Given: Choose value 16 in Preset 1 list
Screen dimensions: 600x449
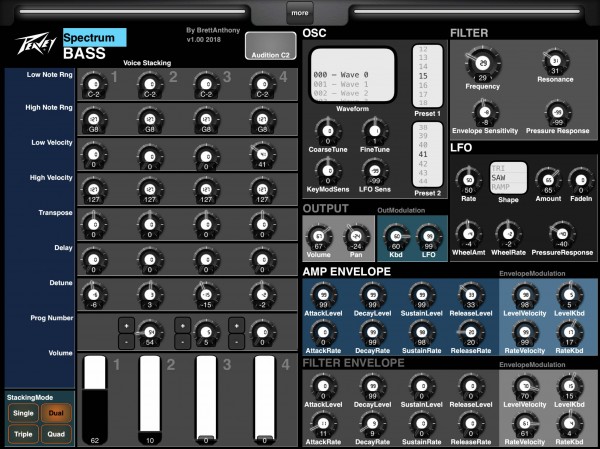Looking at the screenshot, I should coord(423,85).
